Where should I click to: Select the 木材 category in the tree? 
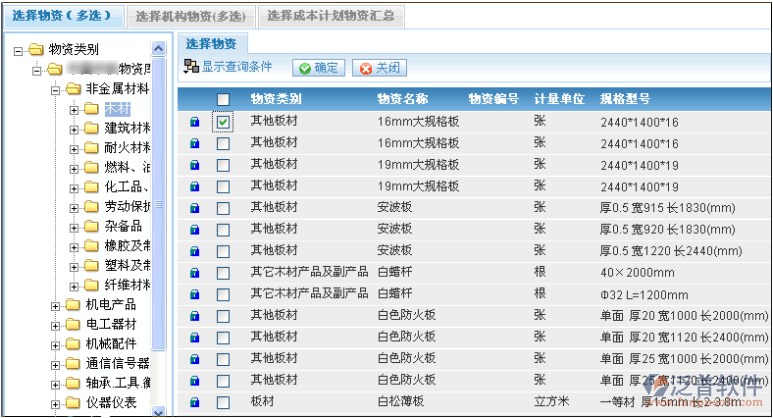pos(118,108)
